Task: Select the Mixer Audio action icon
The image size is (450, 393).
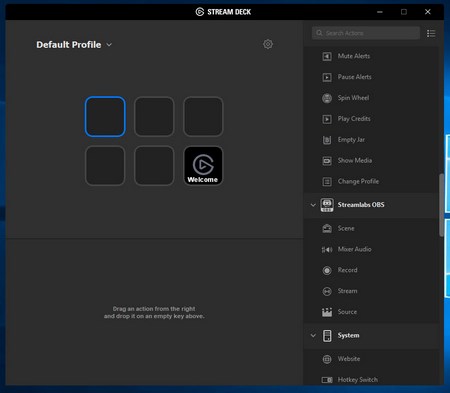Action: (327, 249)
